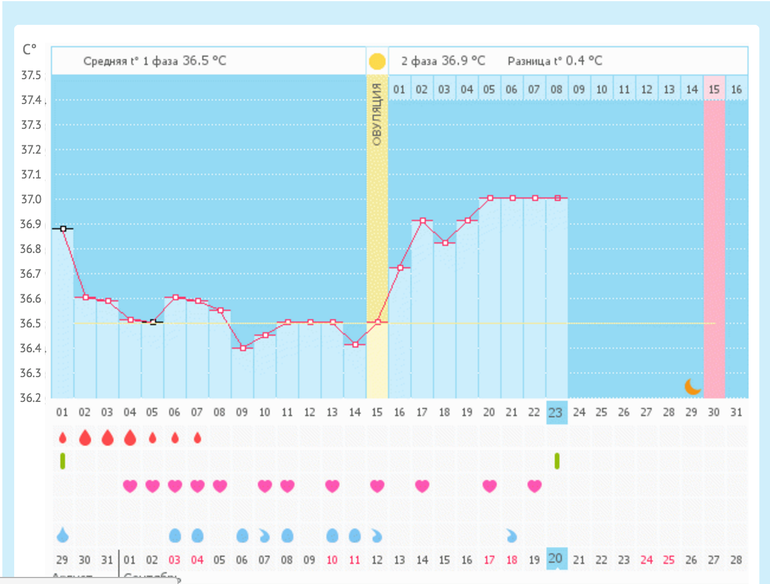Select the small blood drop under cycle day 05
The width and height of the screenshot is (770, 584).
click(152, 437)
